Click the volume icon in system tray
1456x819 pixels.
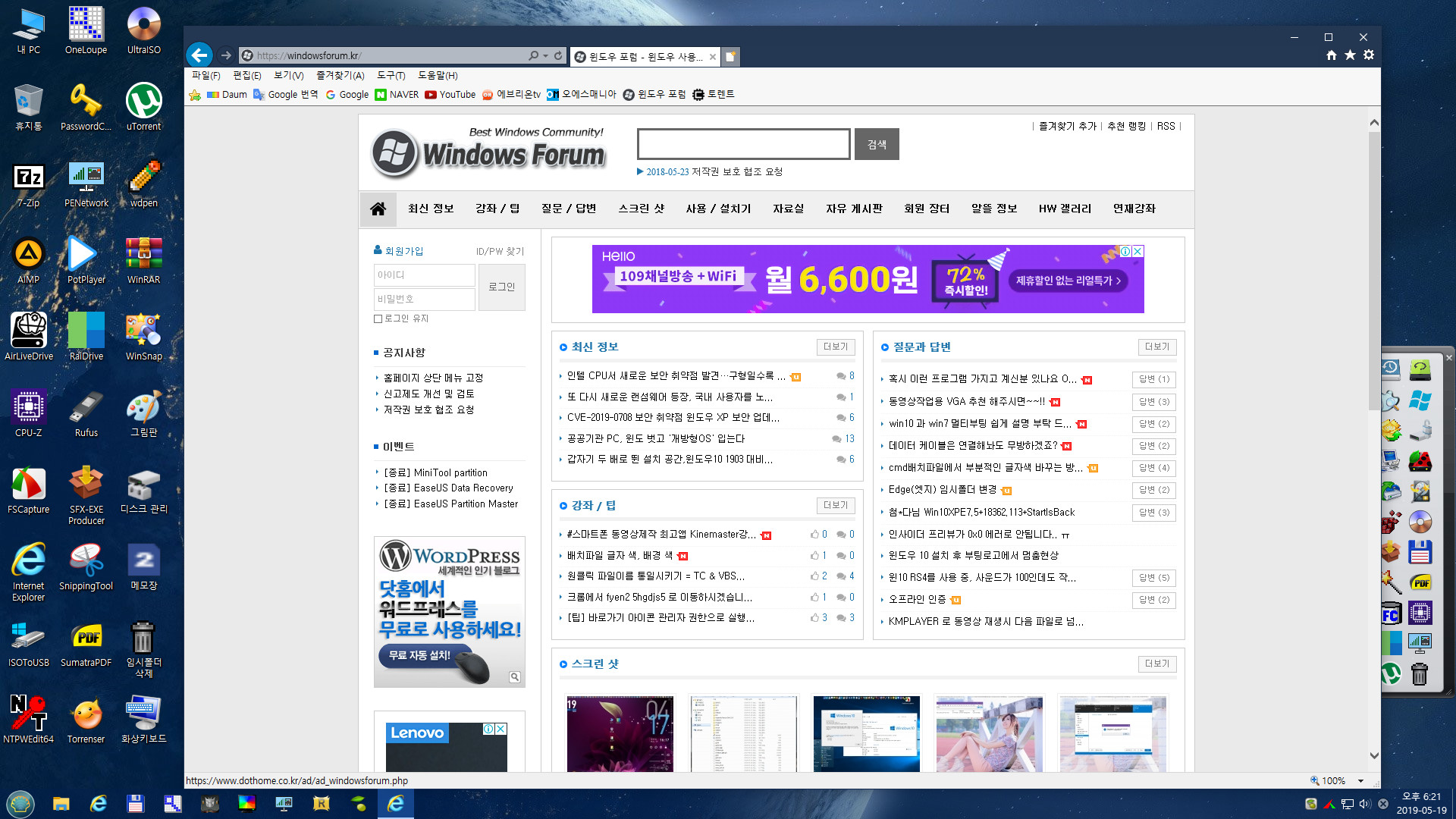1365,804
